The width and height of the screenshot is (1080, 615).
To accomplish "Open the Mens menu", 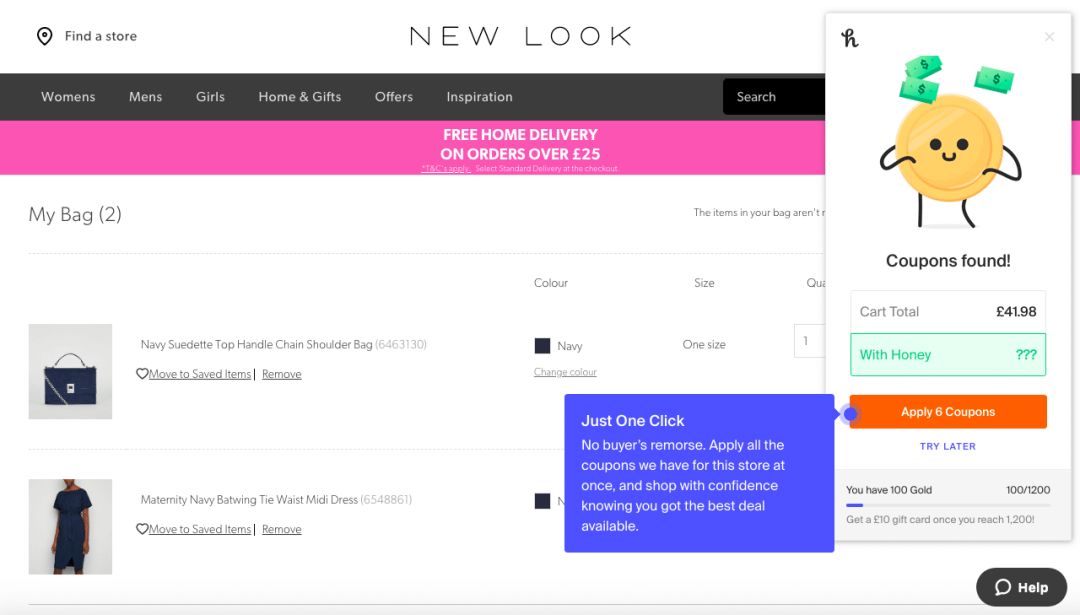I will [x=145, y=96].
